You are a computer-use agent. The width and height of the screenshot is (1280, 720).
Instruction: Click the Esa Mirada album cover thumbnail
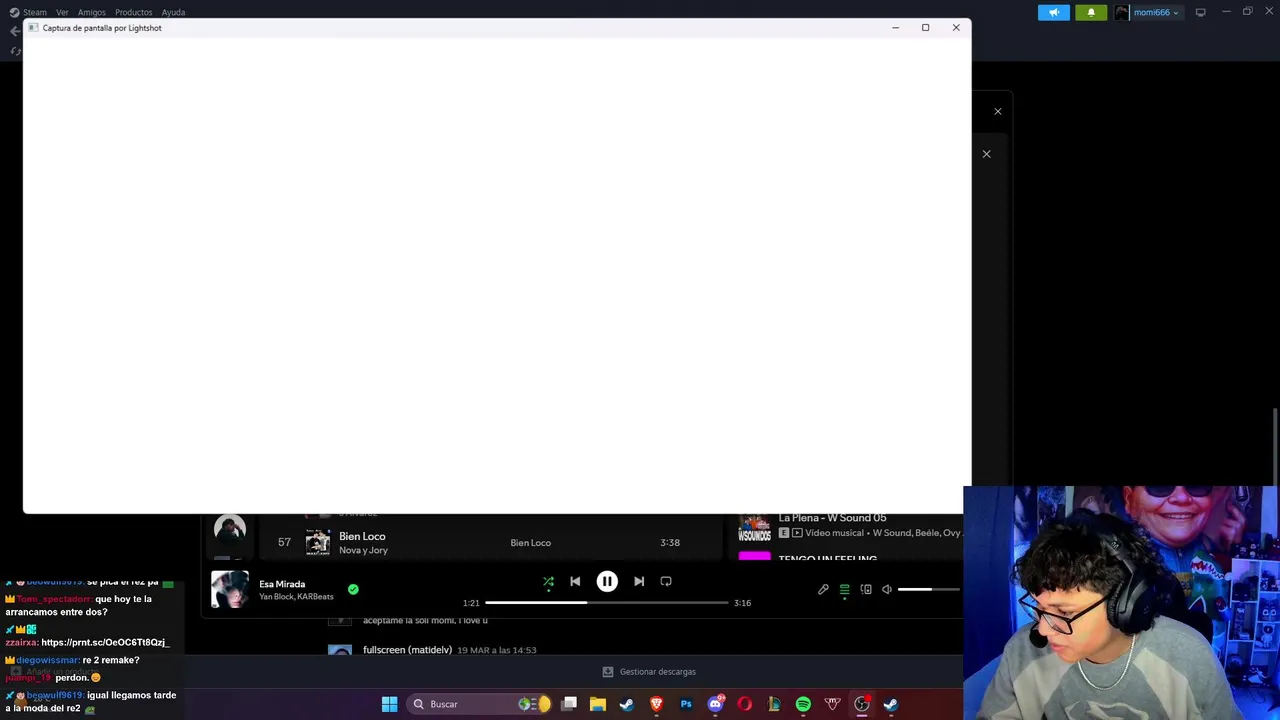pos(230,589)
